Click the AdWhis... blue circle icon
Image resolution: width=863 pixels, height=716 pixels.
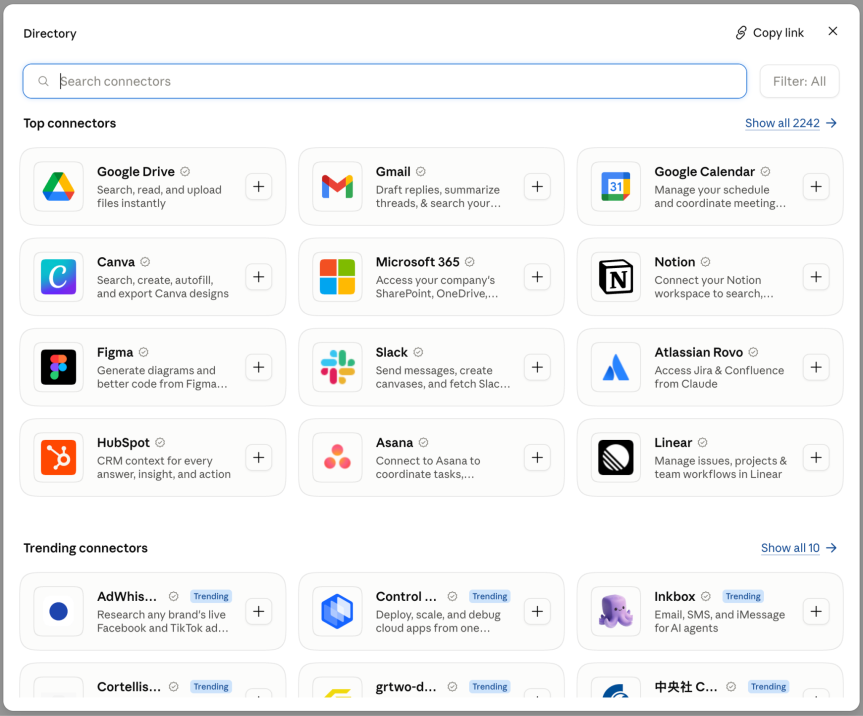pyautogui.click(x=58, y=611)
